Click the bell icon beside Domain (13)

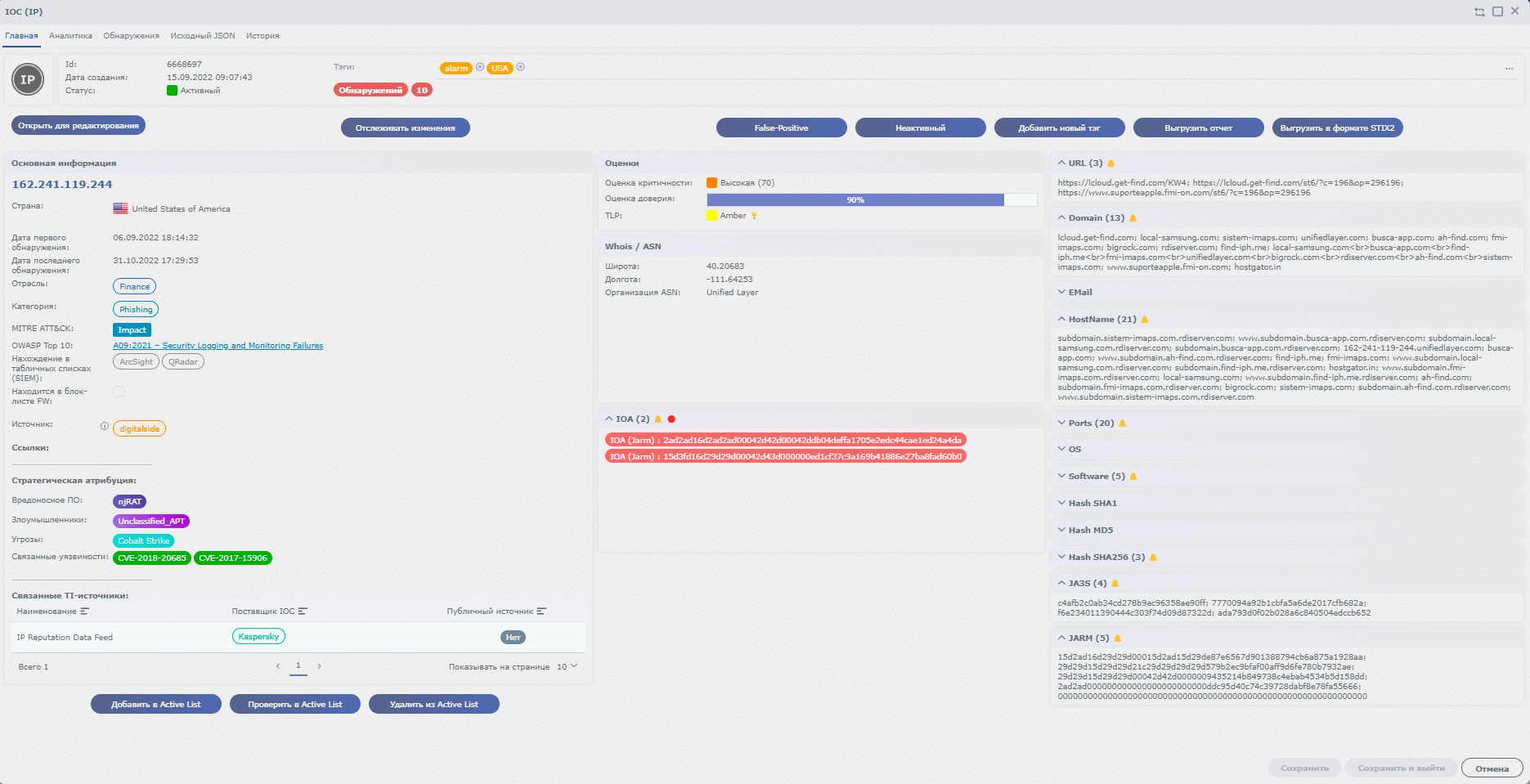tap(1133, 218)
